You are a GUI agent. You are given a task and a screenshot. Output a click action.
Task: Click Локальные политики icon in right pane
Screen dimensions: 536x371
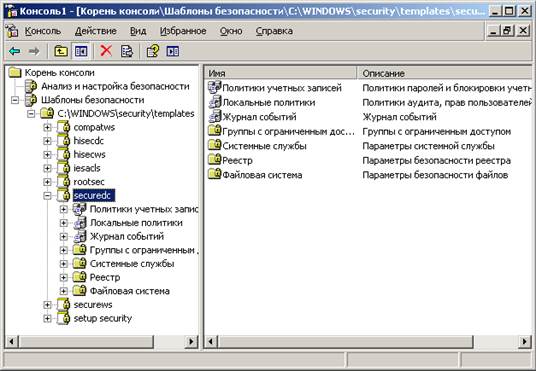(215, 102)
